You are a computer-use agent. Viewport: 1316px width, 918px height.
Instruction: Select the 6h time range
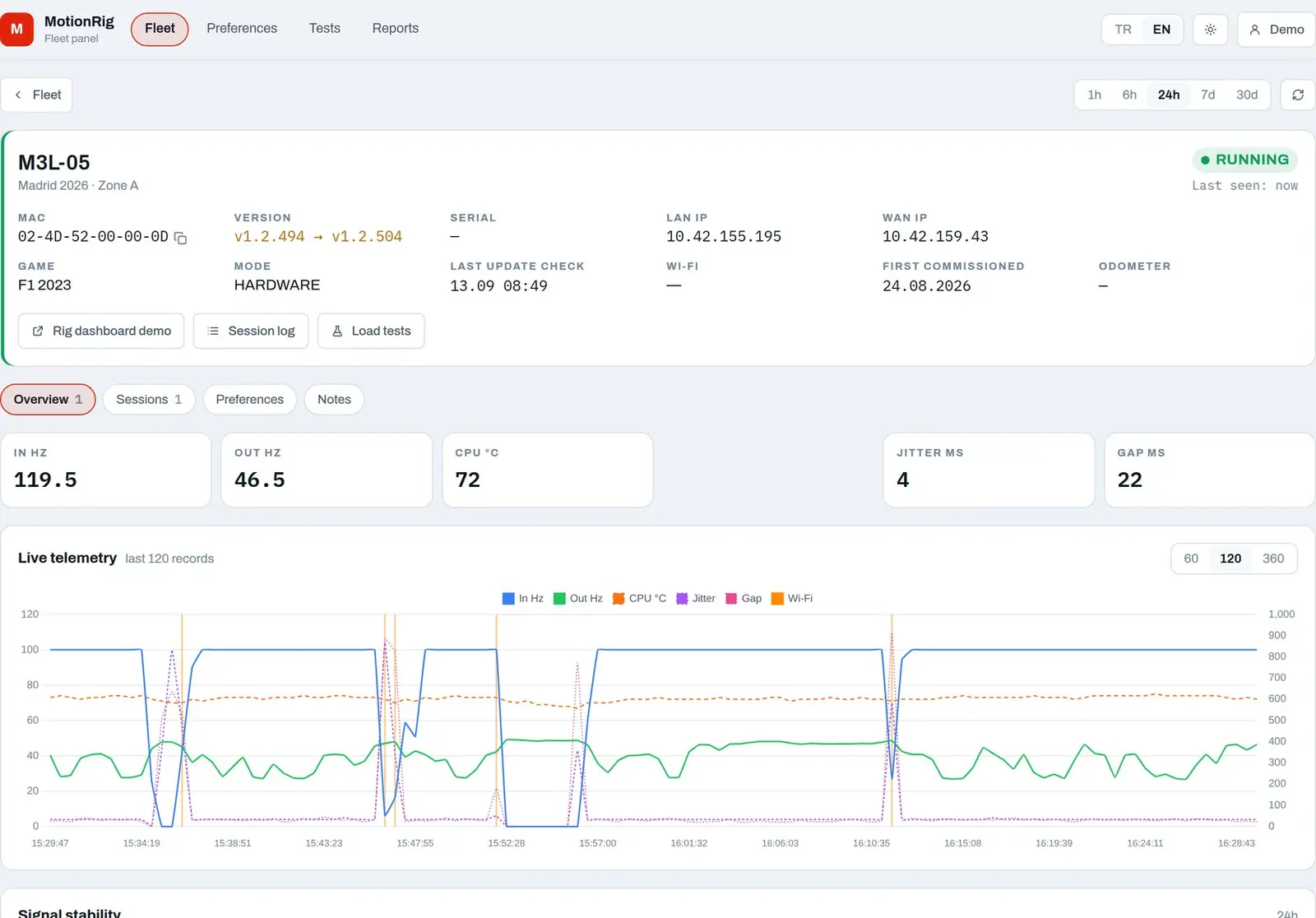1129,95
